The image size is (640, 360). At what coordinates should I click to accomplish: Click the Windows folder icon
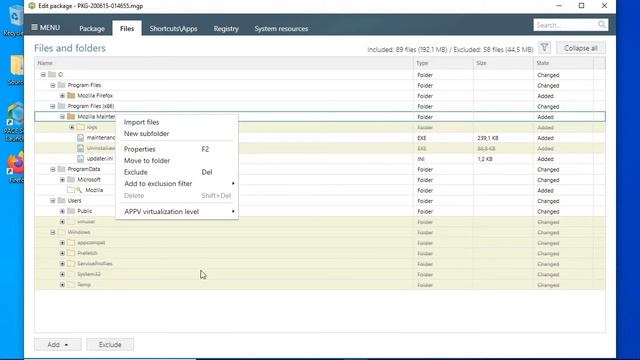(62, 232)
